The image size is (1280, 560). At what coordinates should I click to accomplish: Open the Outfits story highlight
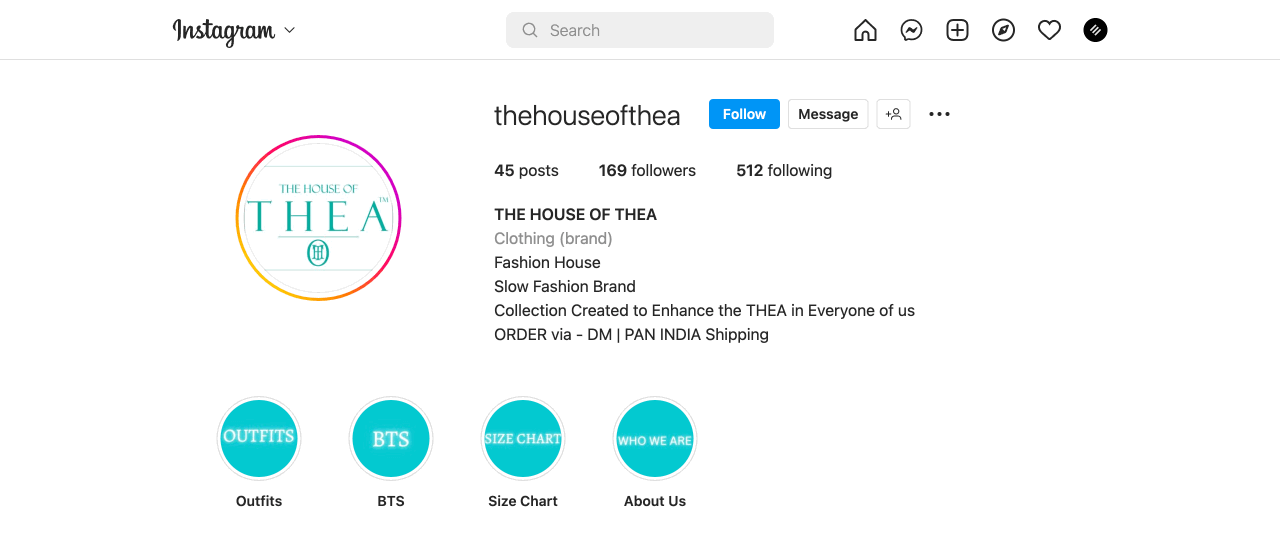(x=259, y=439)
